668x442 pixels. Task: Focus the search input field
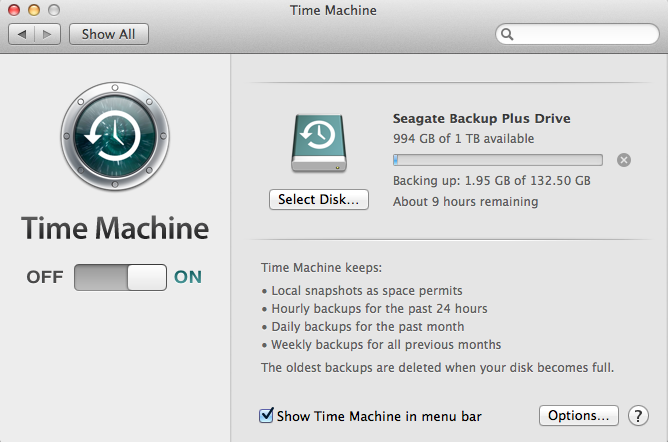click(577, 34)
